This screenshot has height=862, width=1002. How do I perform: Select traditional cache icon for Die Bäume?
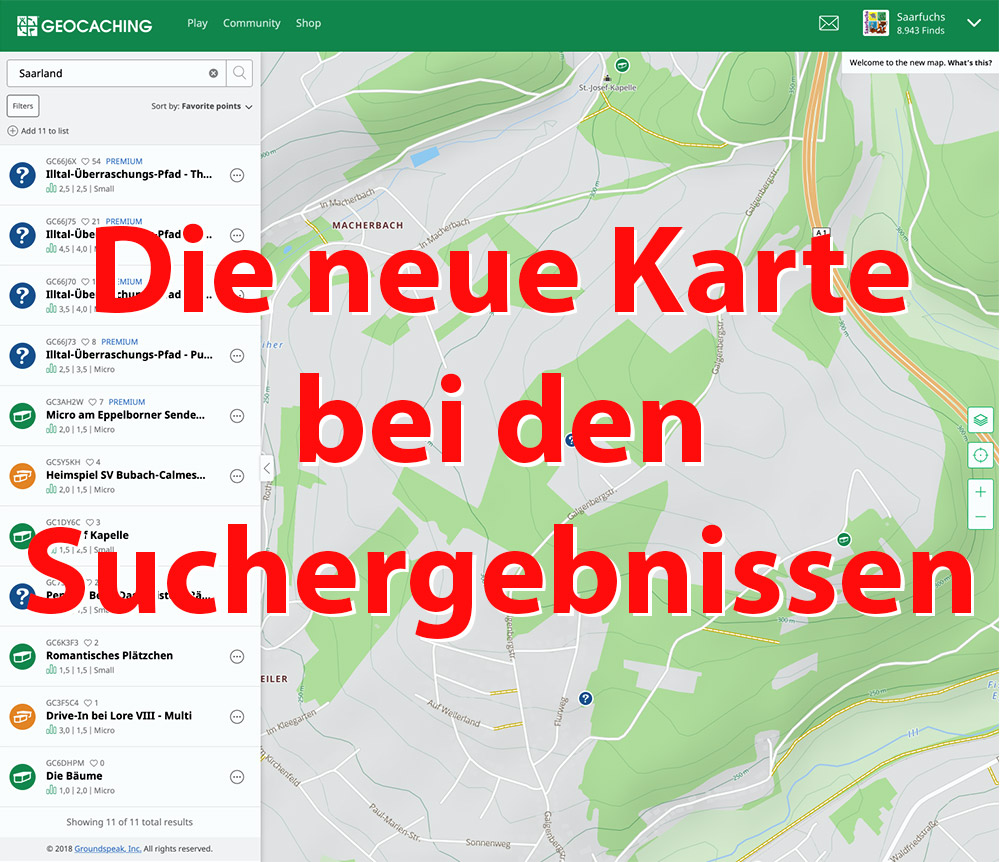tap(22, 777)
